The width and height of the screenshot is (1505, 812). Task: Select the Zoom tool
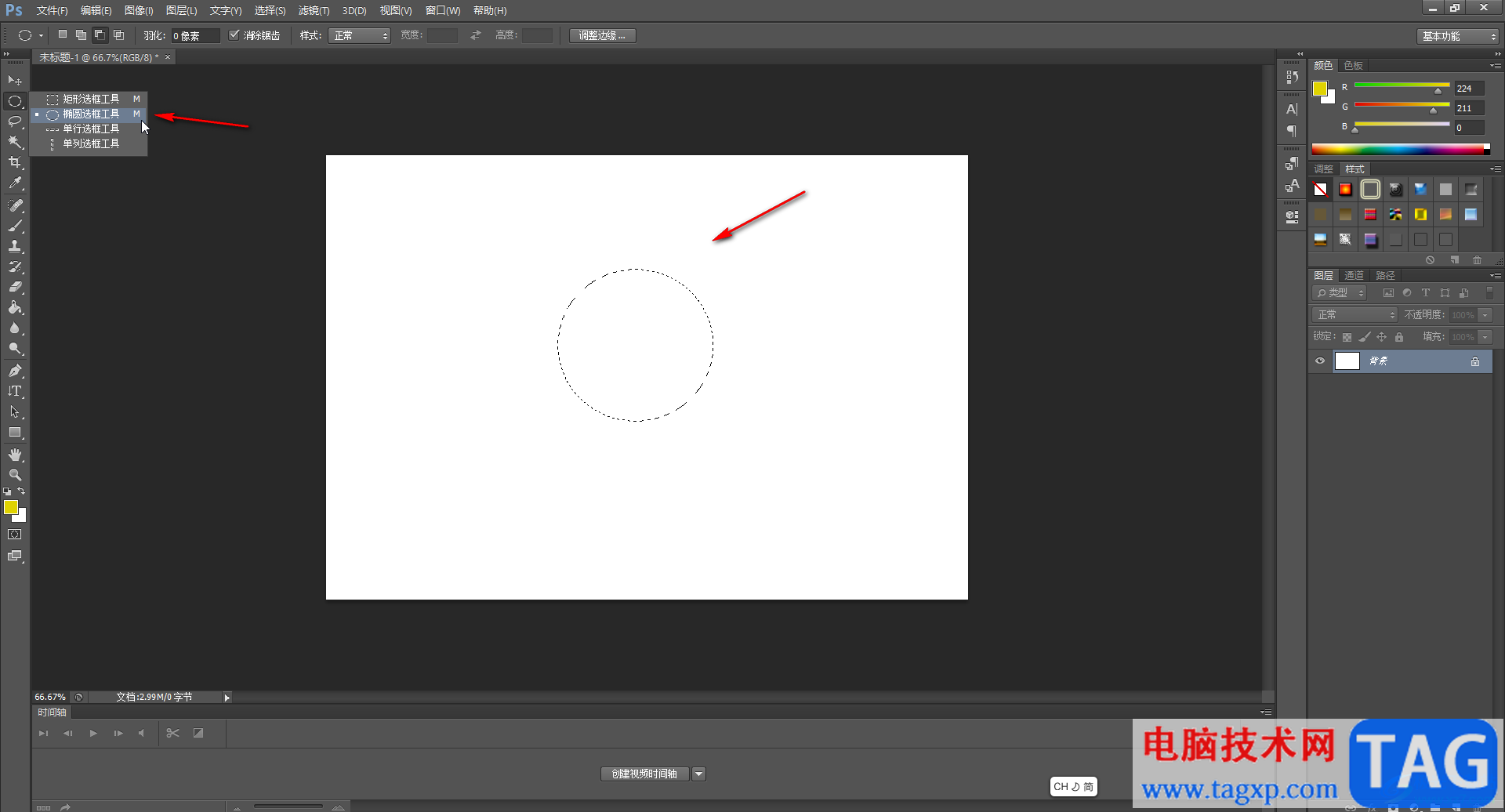point(15,475)
